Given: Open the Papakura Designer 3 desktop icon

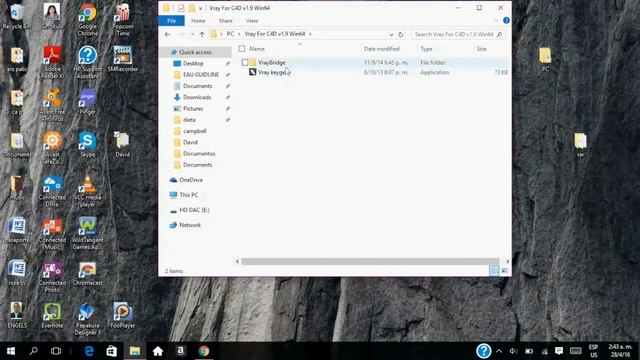Looking at the screenshot, I should [87, 319].
